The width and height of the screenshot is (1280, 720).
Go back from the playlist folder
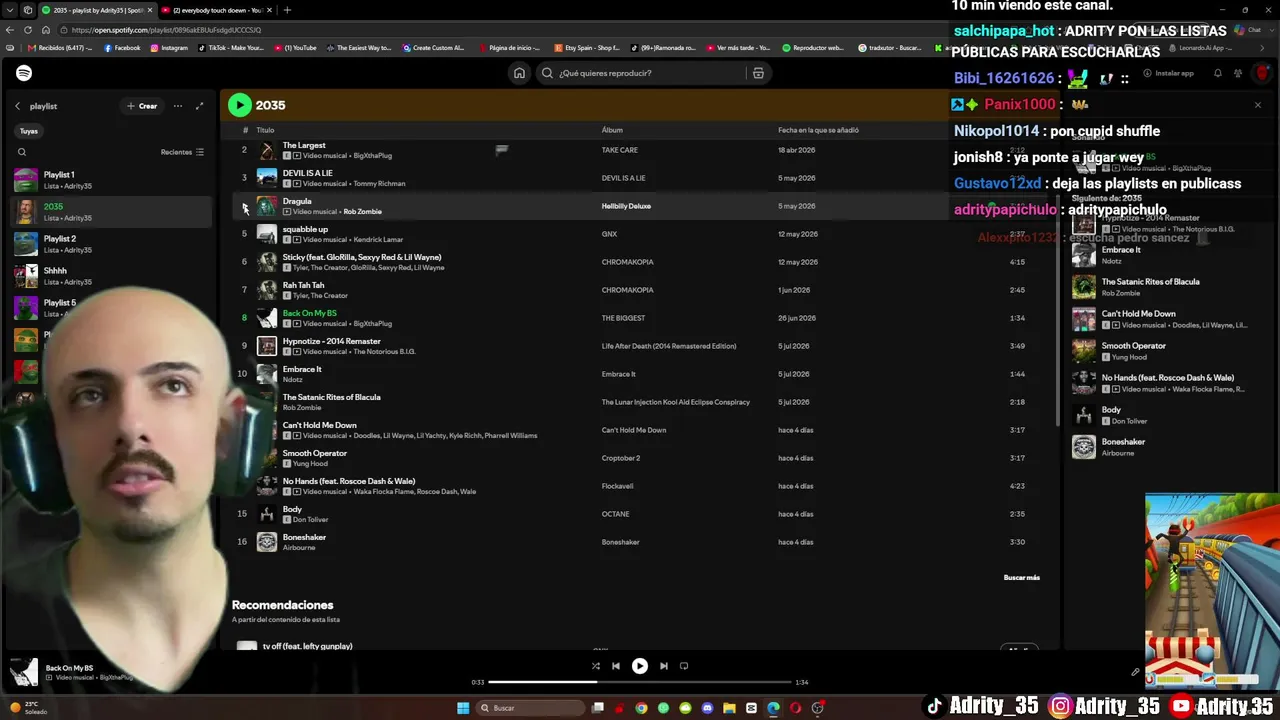pos(17,106)
